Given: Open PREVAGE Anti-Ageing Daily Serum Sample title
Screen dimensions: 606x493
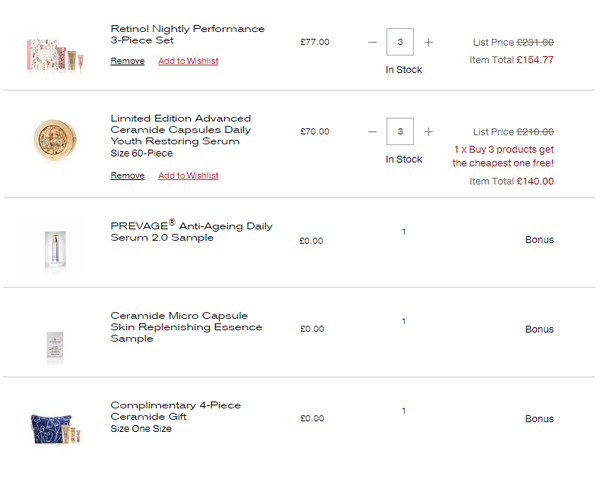Looking at the screenshot, I should point(191,231).
